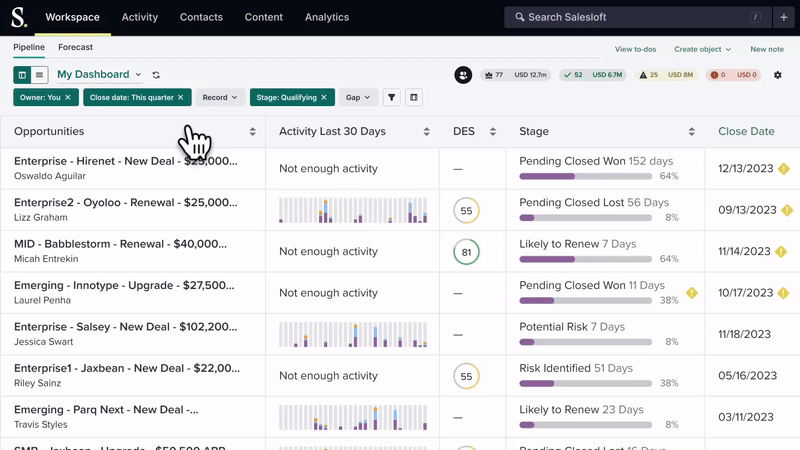Click warning diamond beside 10/17/2023 date
800x450 pixels.
click(x=784, y=293)
